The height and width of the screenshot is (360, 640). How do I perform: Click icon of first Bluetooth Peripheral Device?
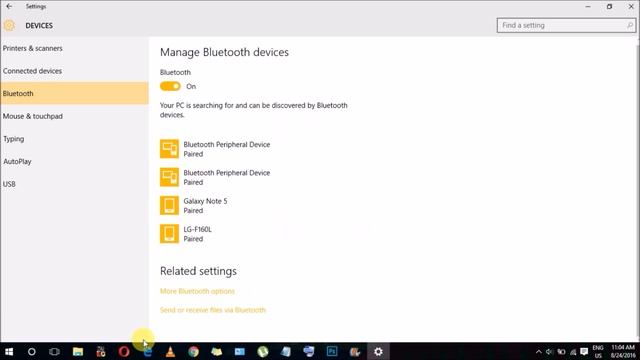[169, 149]
